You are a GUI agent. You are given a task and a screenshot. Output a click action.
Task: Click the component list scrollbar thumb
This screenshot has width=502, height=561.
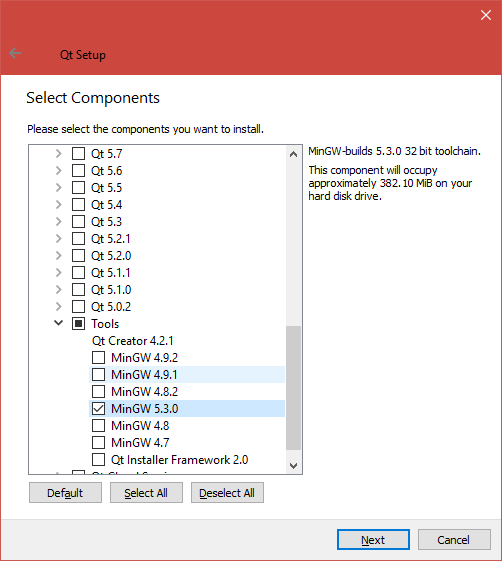point(294,388)
